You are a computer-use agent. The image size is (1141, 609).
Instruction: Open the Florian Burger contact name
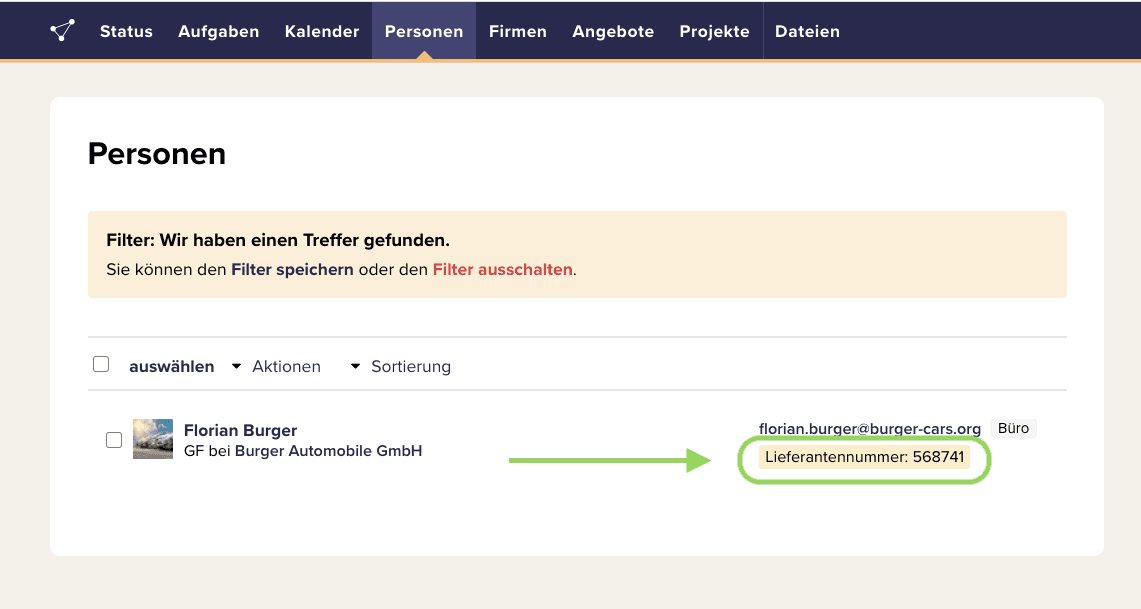pos(240,430)
